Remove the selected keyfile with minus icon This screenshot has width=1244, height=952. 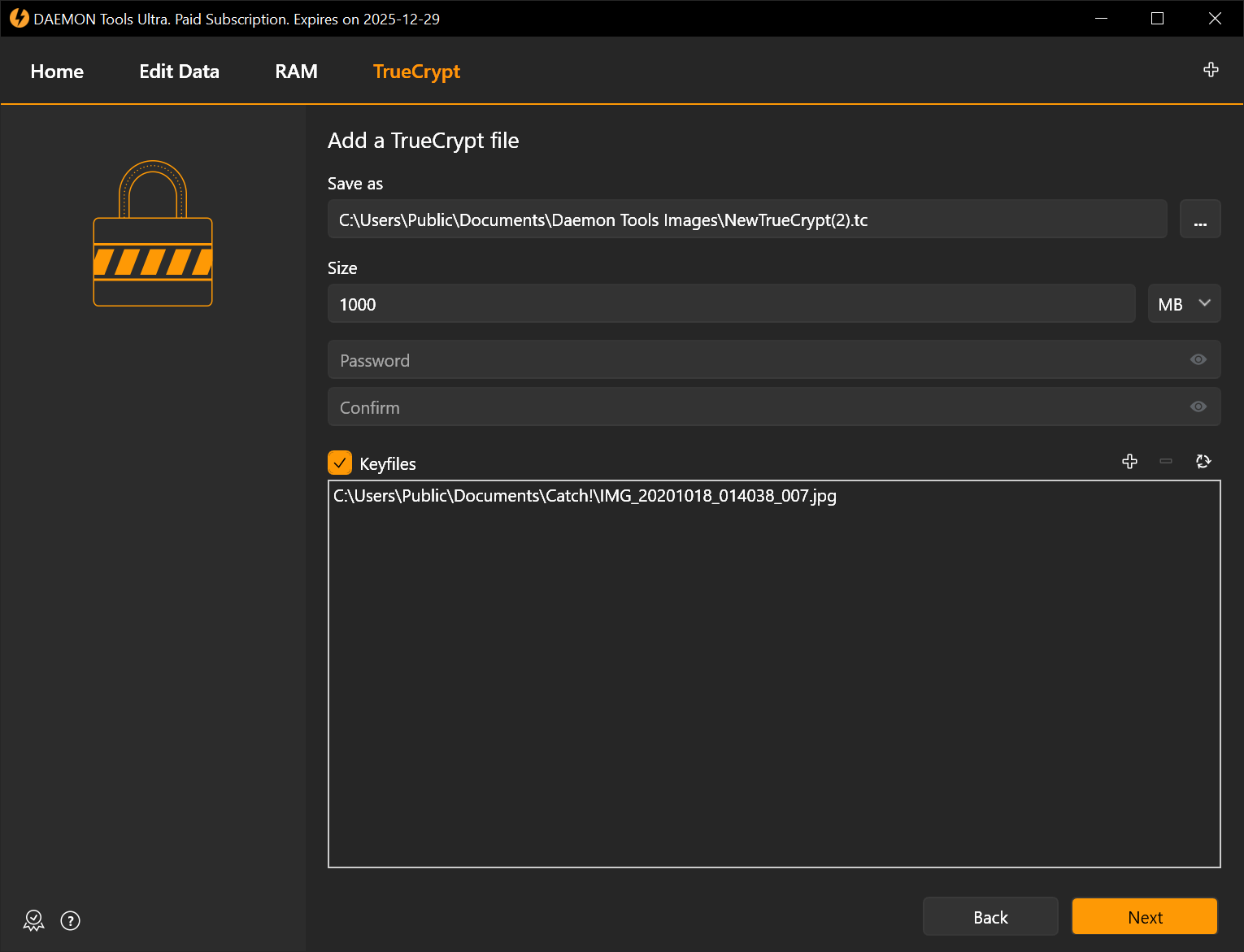pos(1166,462)
